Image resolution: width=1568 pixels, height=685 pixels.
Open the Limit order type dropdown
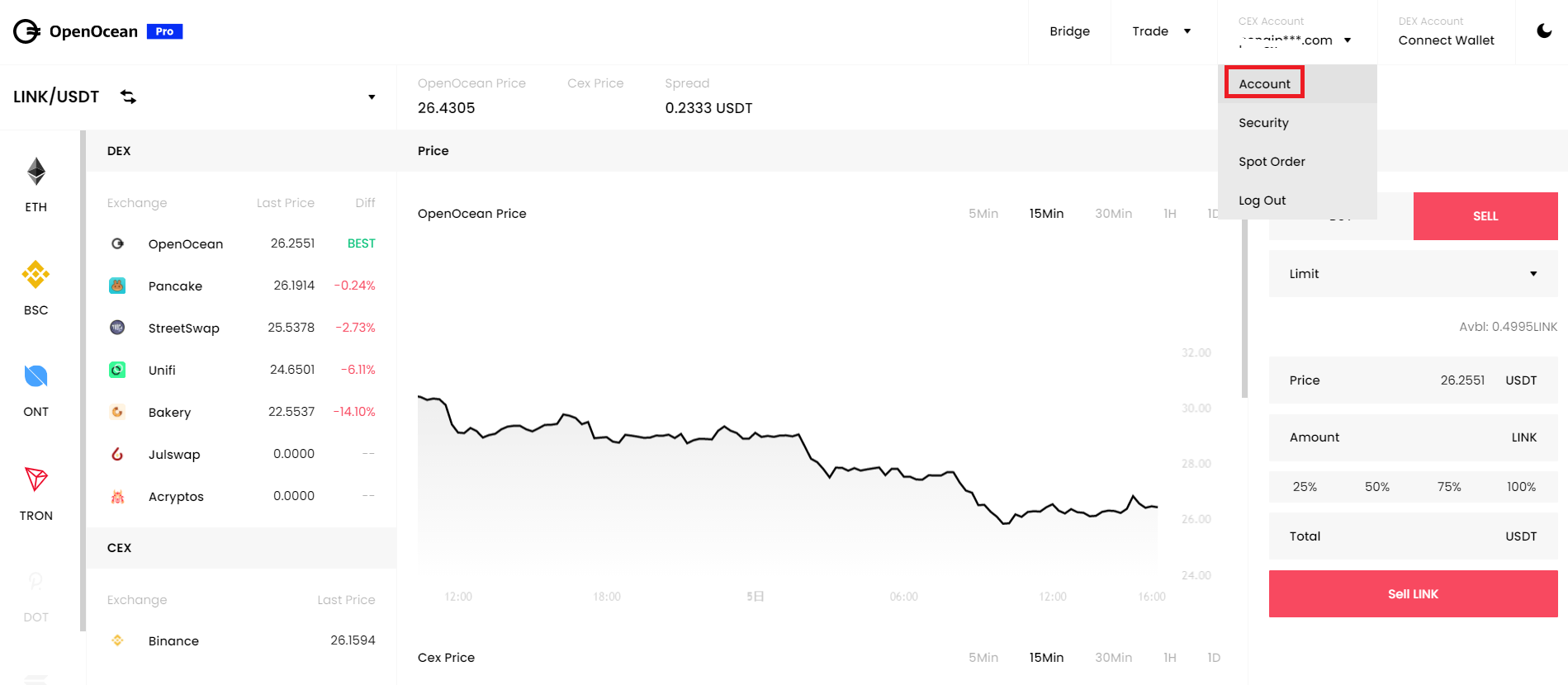click(1413, 274)
